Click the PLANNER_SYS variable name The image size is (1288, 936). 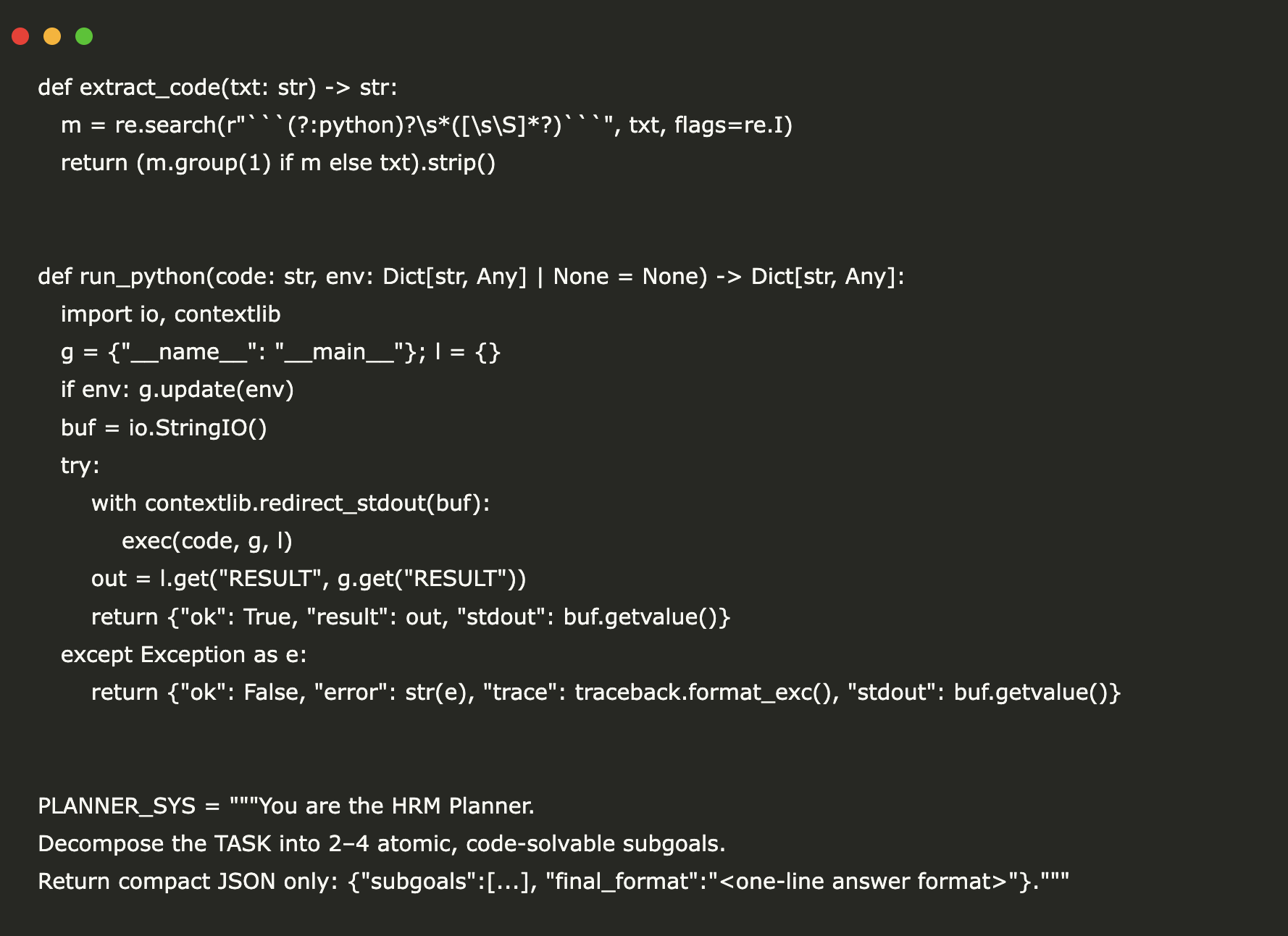click(117, 806)
